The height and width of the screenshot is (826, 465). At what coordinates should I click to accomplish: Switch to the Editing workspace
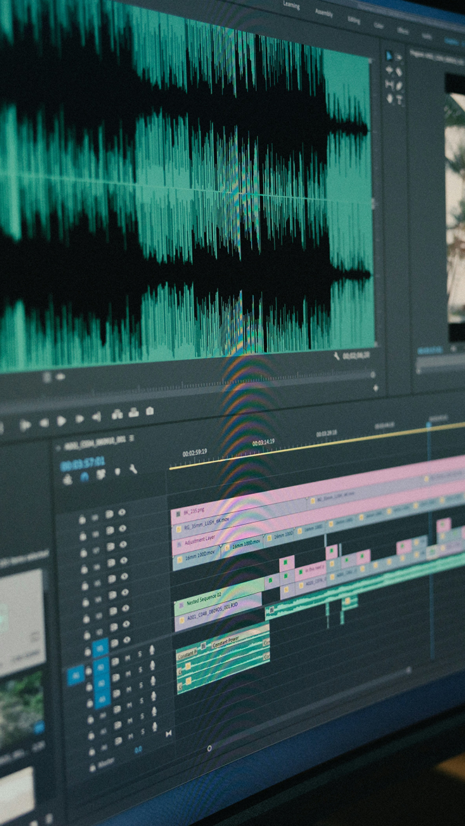coord(354,19)
